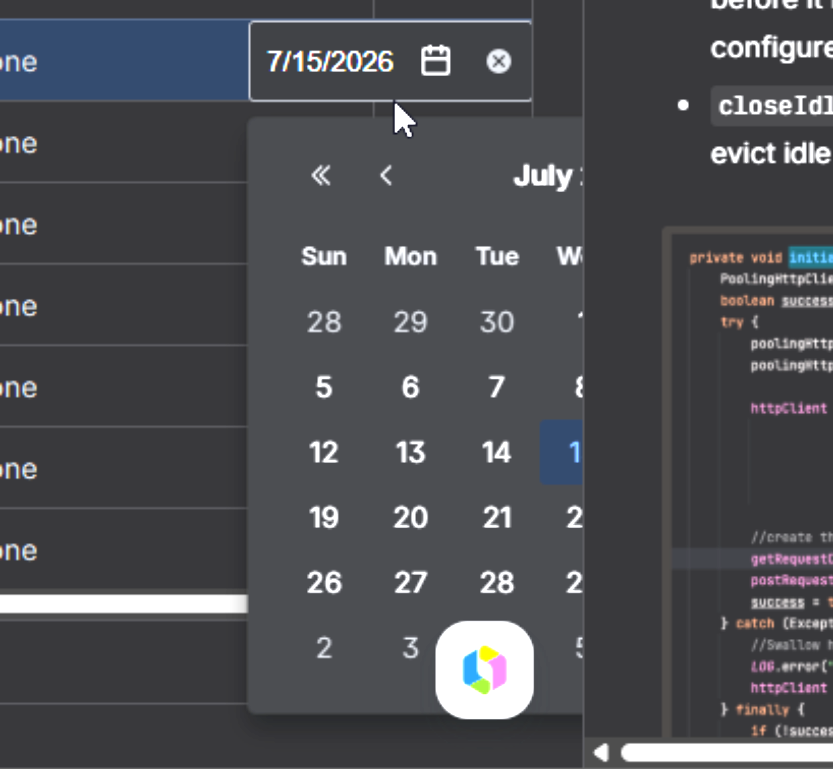Pick July 14 on the calendar
The image size is (833, 769).
pyautogui.click(x=497, y=452)
